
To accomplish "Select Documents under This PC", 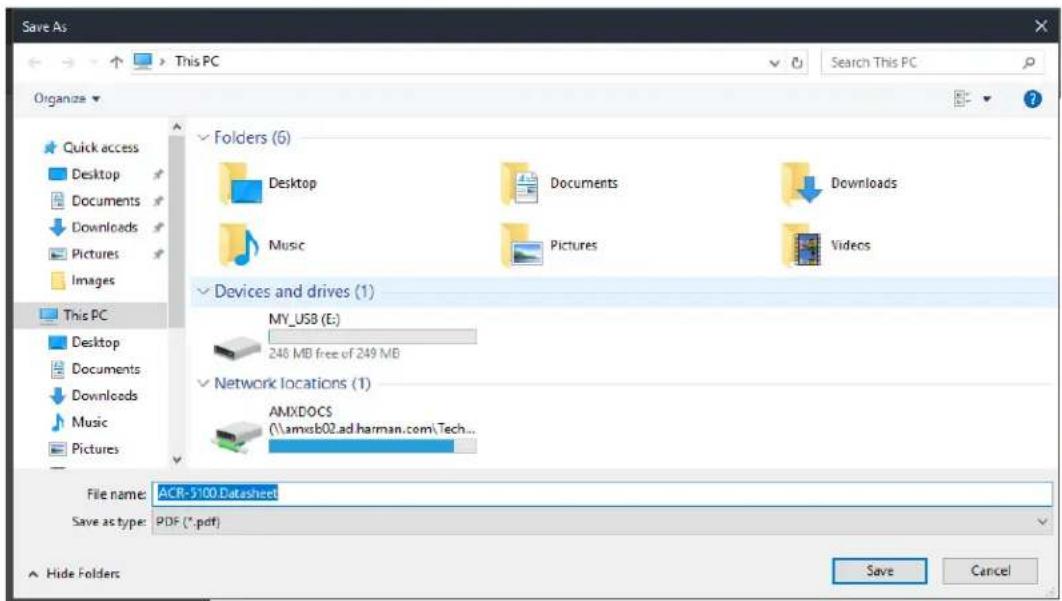I will (95, 369).
